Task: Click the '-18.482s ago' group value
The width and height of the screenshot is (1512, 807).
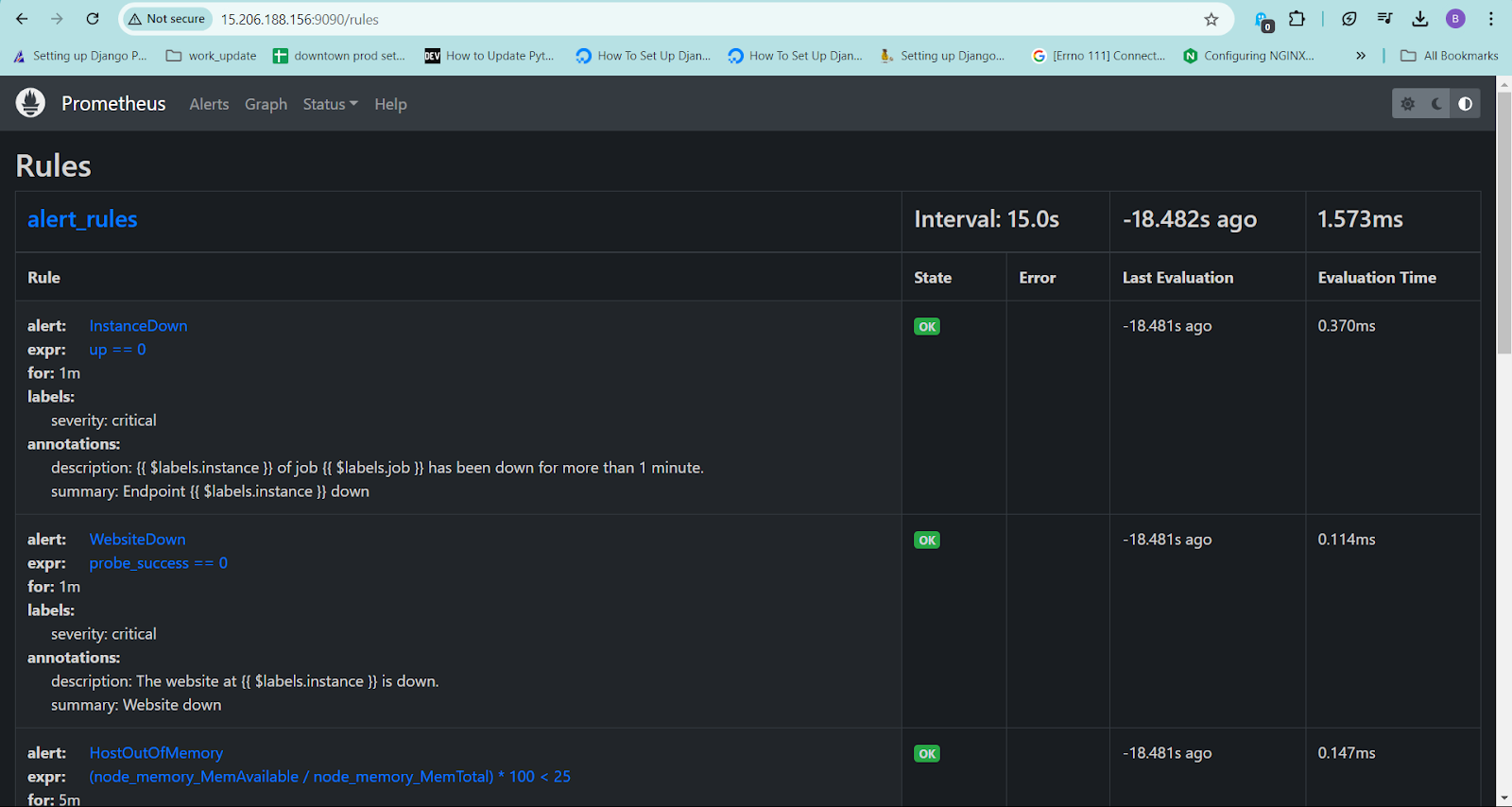Action: [1190, 219]
